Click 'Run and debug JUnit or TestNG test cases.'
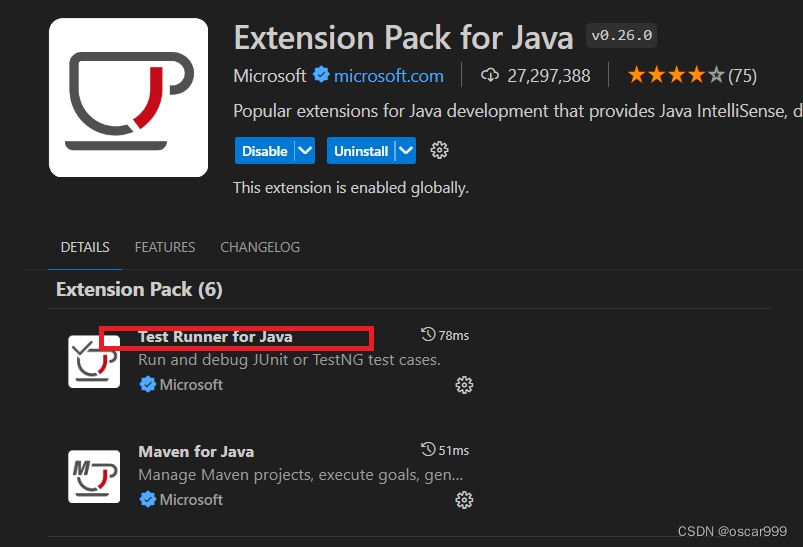803x547 pixels. 289,360
